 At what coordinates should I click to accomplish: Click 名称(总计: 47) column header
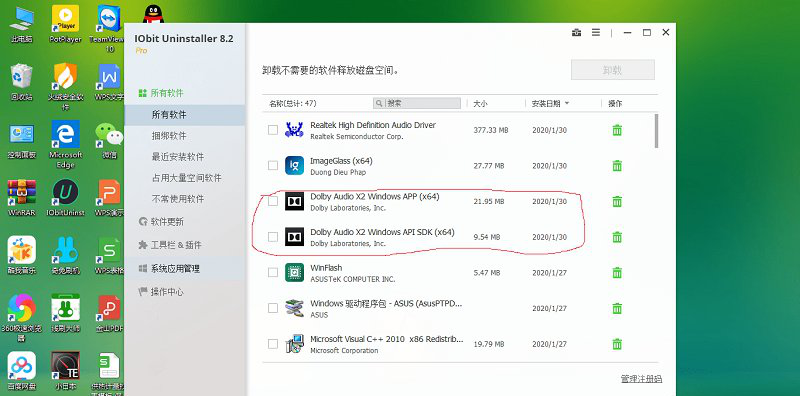click(x=293, y=104)
